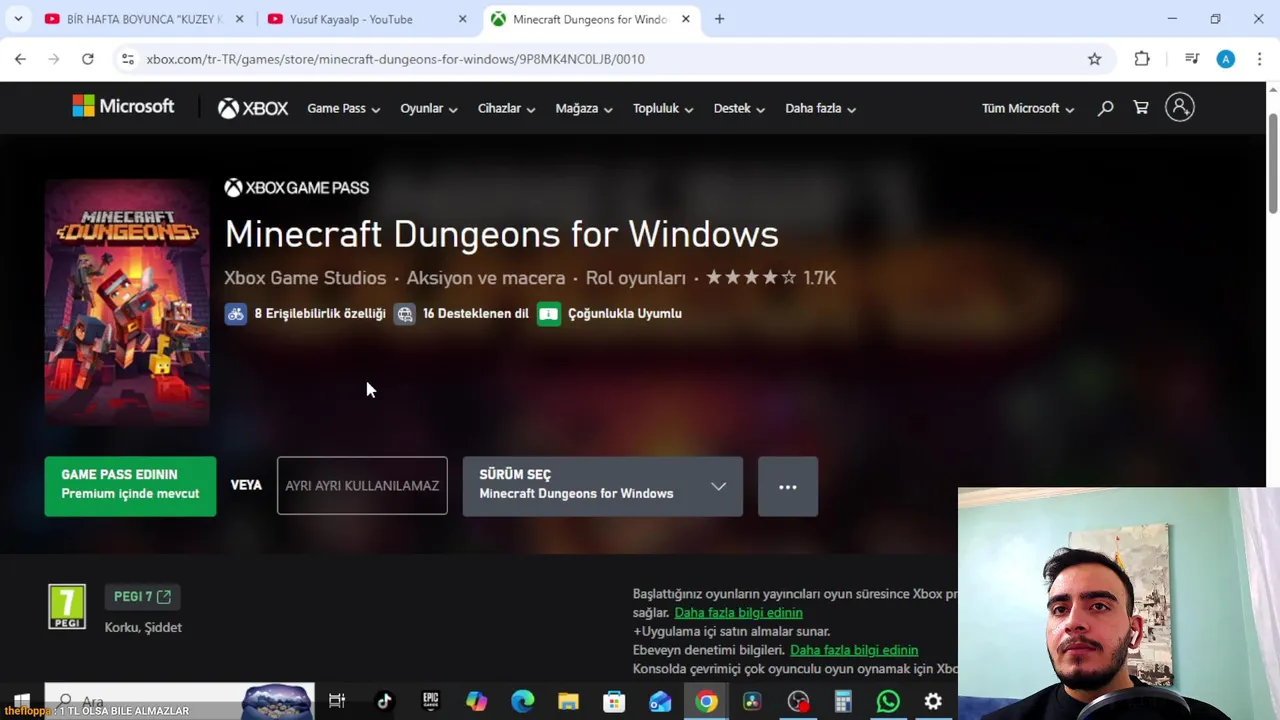Click the Xbox Game Studios publisher link
This screenshot has width=1280, height=720.
305,278
